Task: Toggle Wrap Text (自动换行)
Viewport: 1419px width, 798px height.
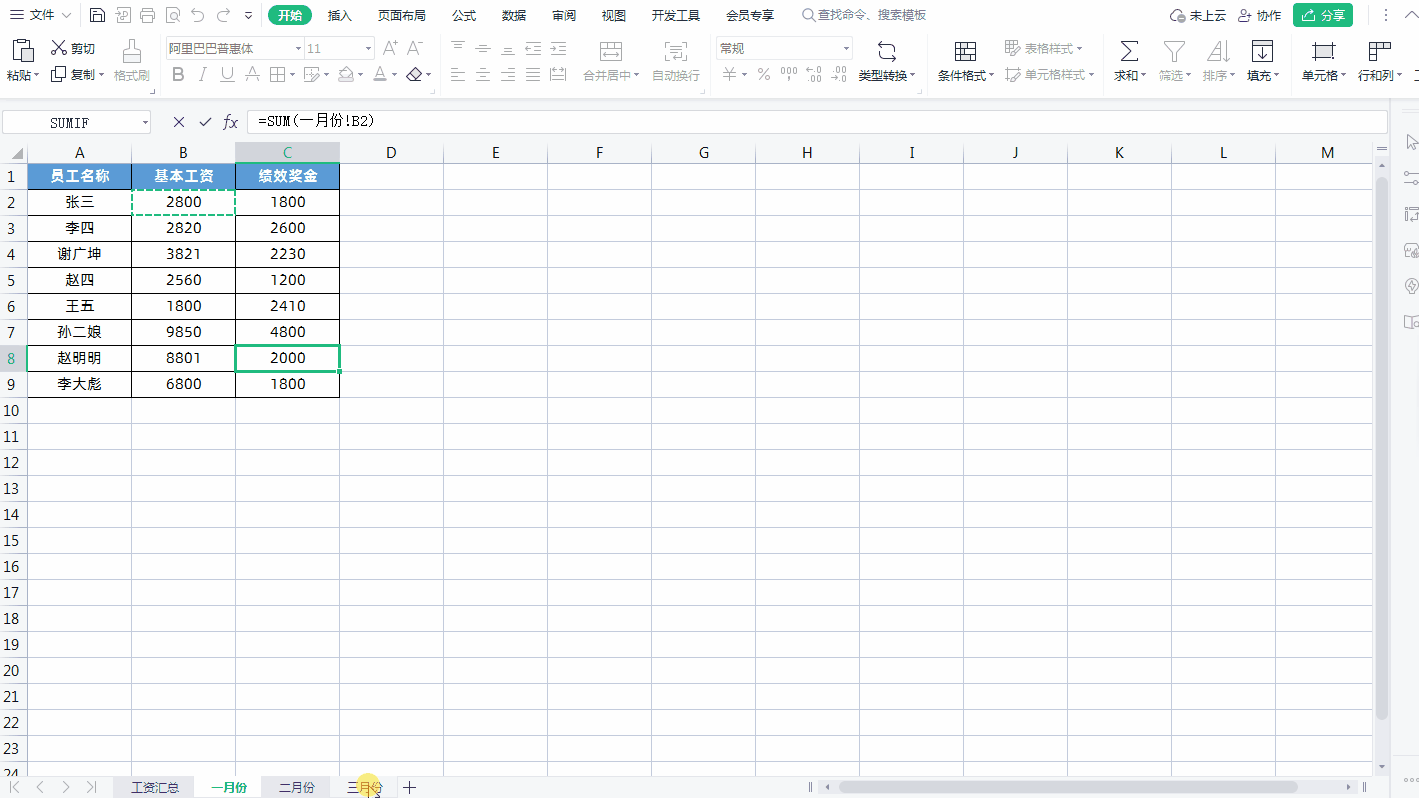Action: 676,61
